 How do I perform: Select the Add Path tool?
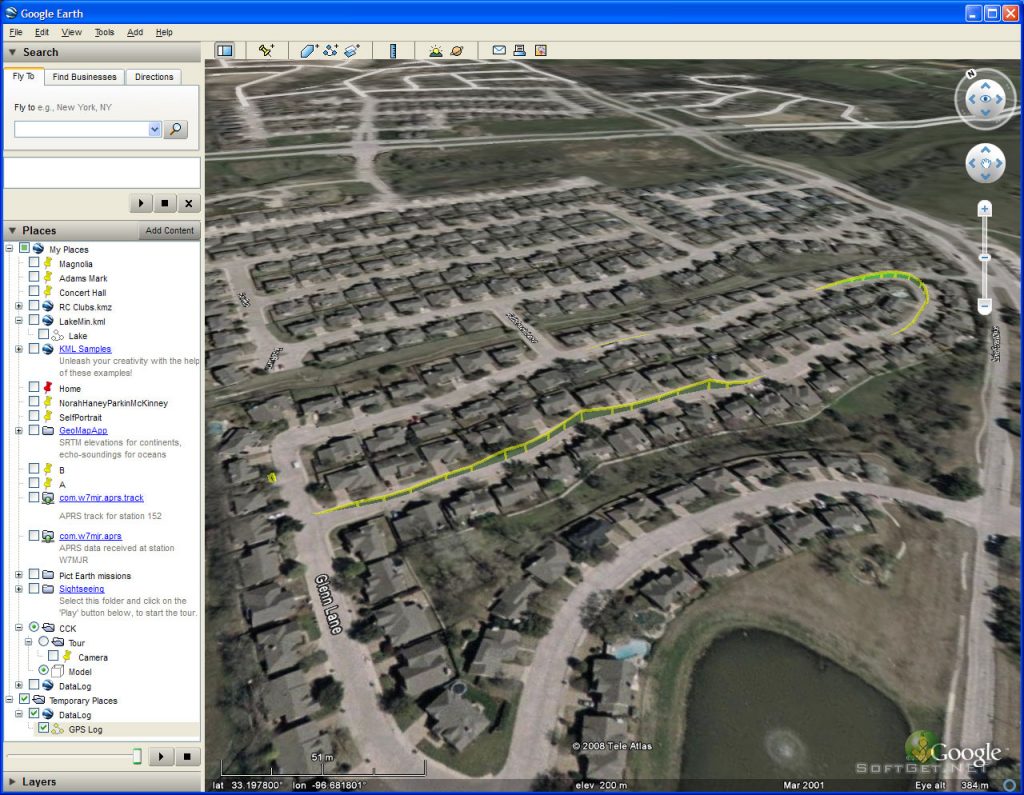tap(330, 50)
